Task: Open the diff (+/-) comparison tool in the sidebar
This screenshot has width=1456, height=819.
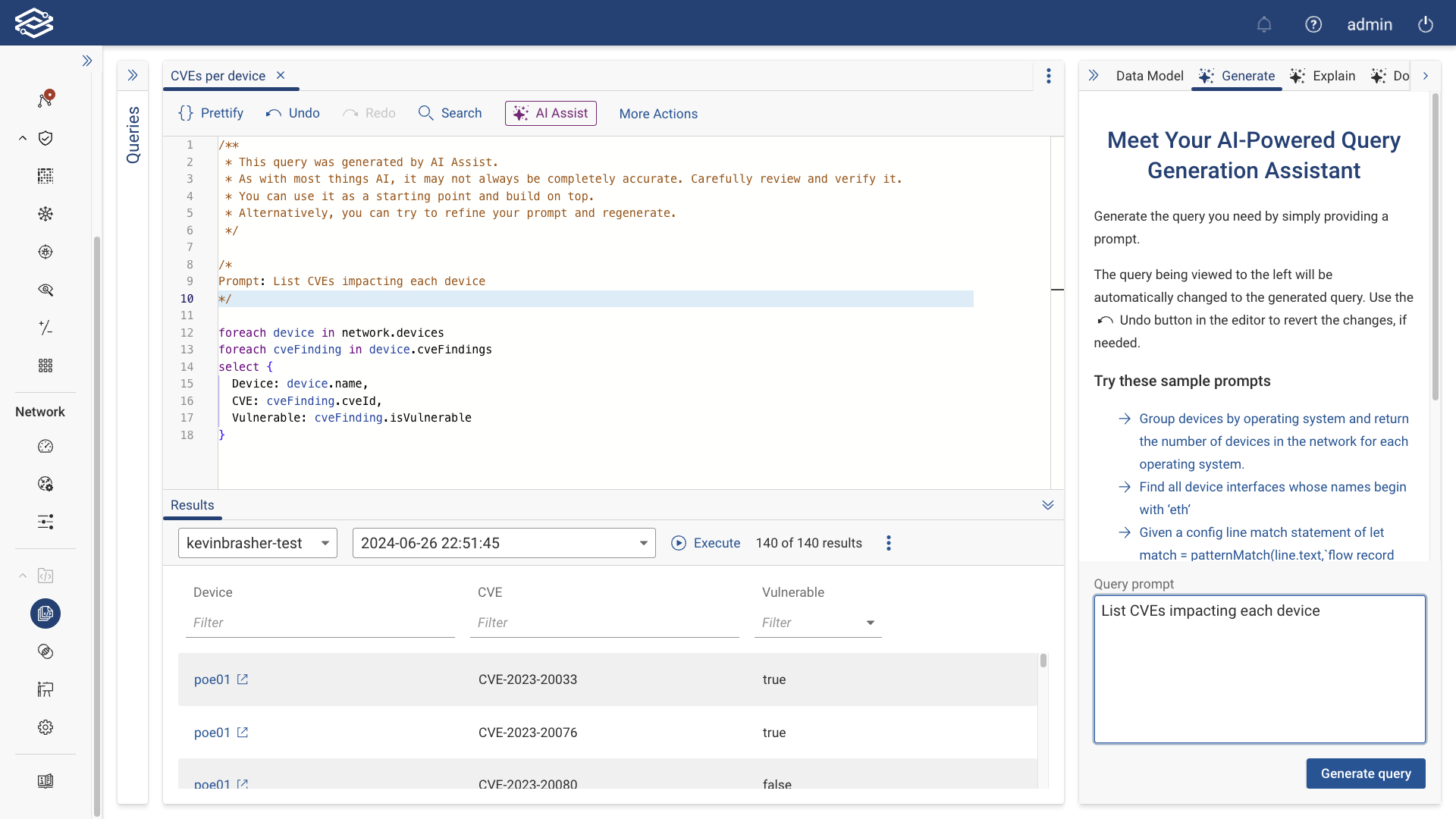Action: 45,328
